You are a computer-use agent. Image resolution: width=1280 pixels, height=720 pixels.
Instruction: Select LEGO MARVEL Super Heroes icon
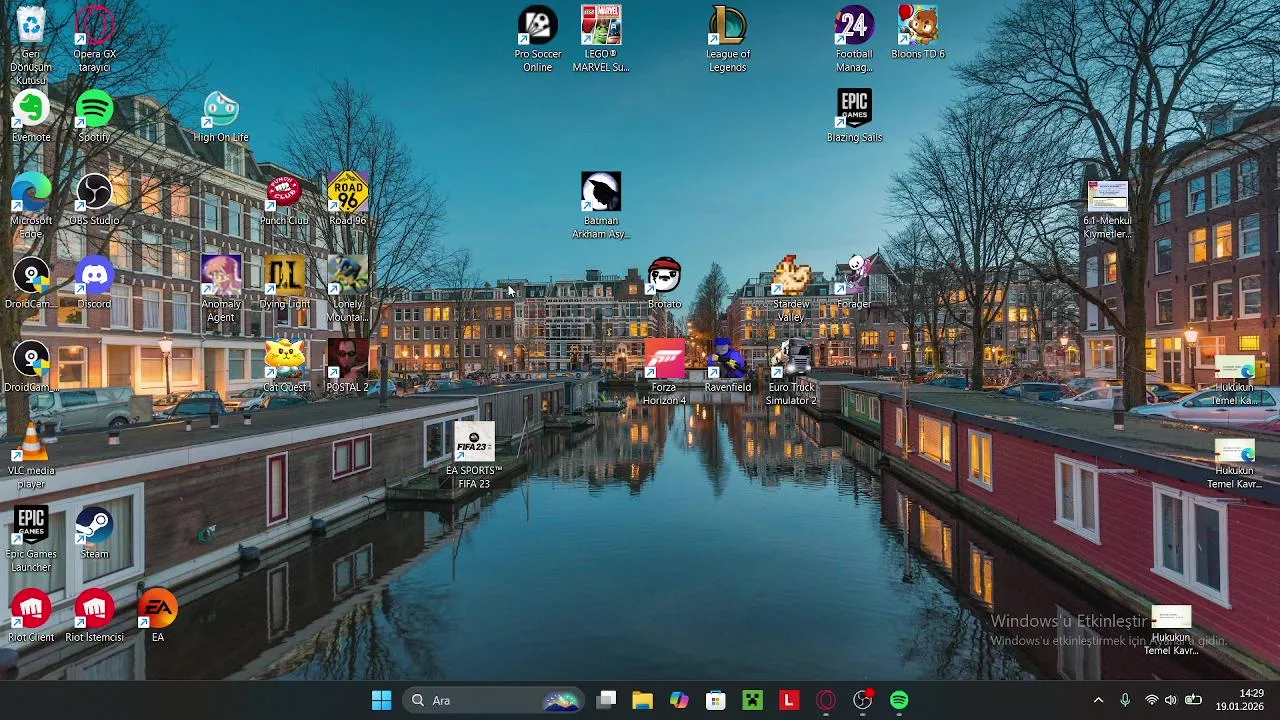[601, 39]
